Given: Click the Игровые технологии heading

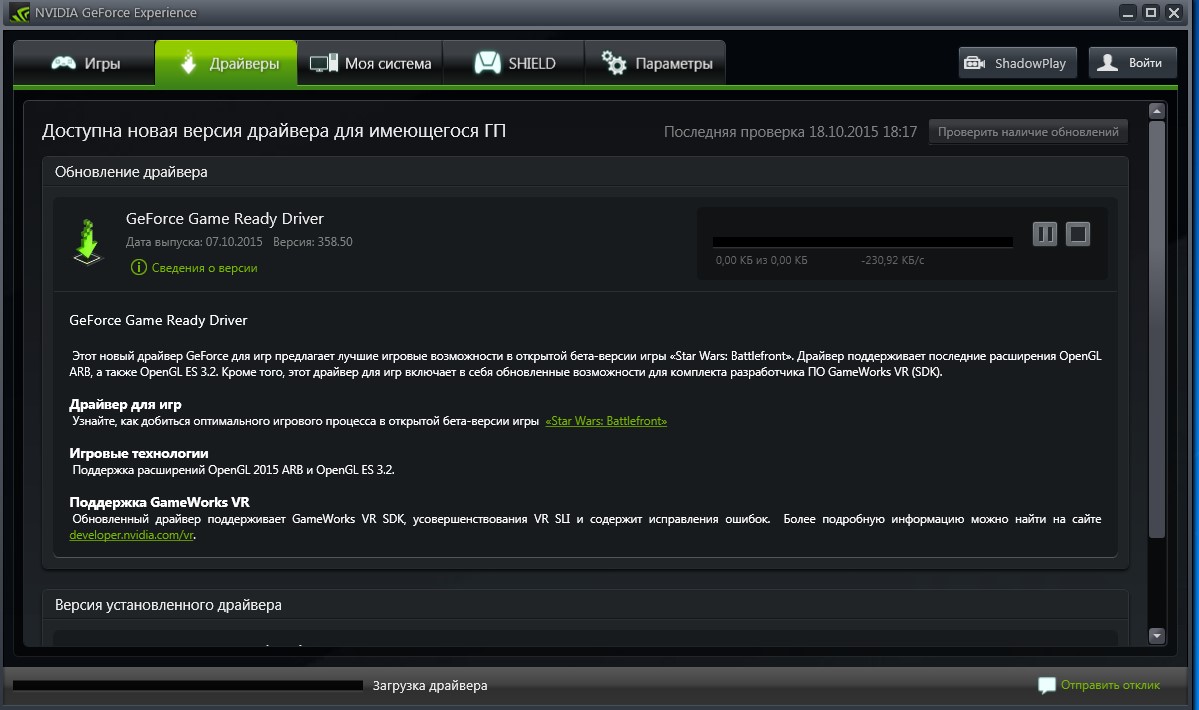Looking at the screenshot, I should (x=138, y=453).
